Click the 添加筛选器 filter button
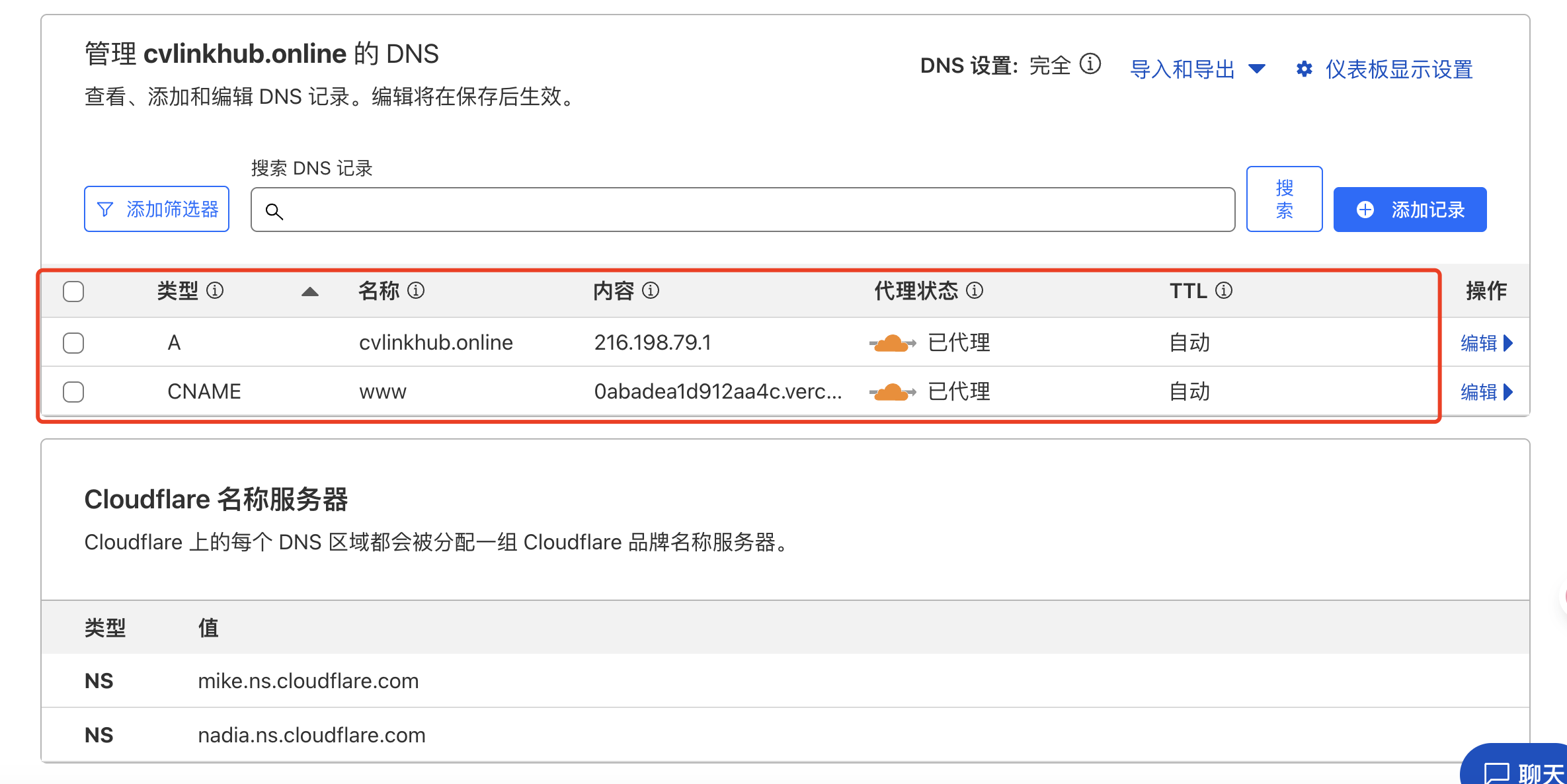 coord(157,209)
